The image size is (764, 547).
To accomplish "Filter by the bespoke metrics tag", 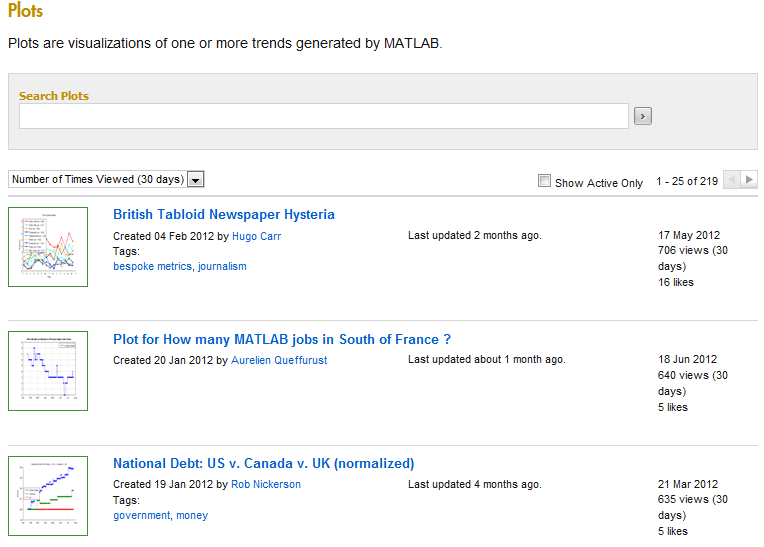I will [152, 266].
